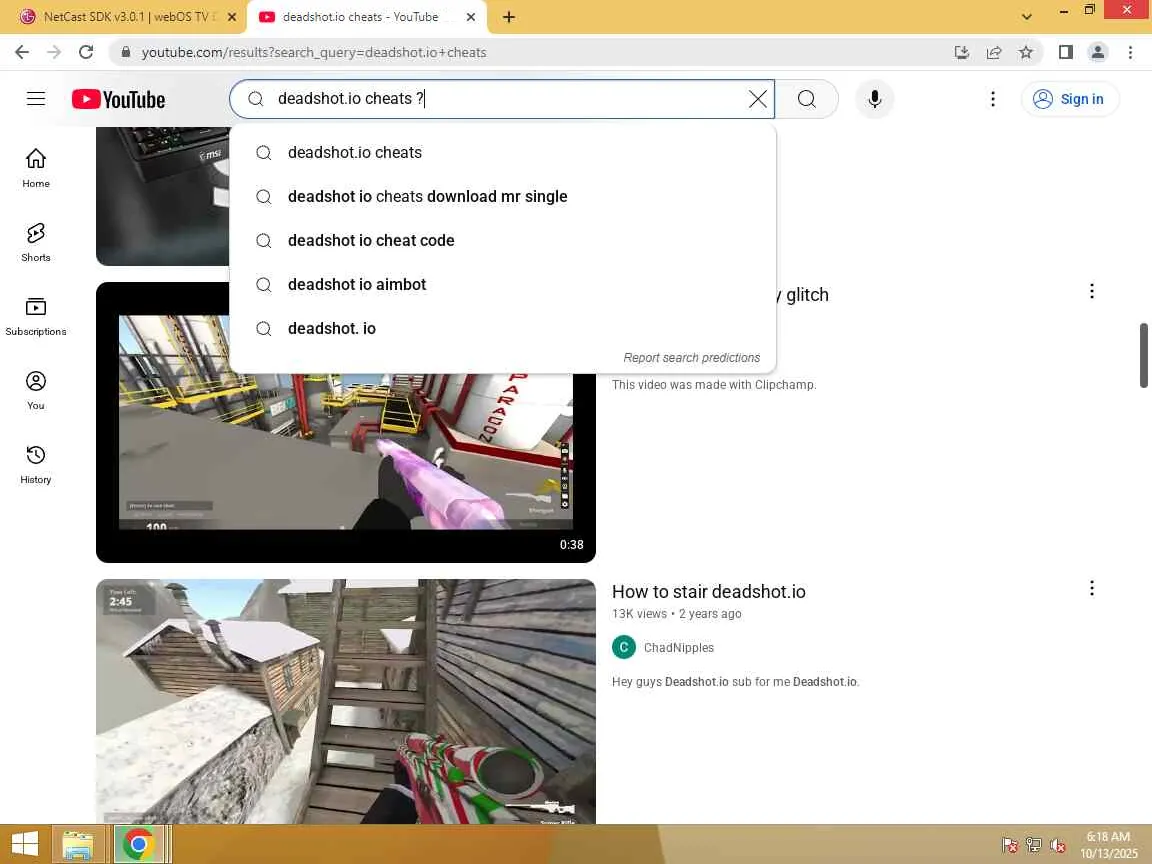Clear the search query with the X icon
The height and width of the screenshot is (864, 1152).
(757, 99)
